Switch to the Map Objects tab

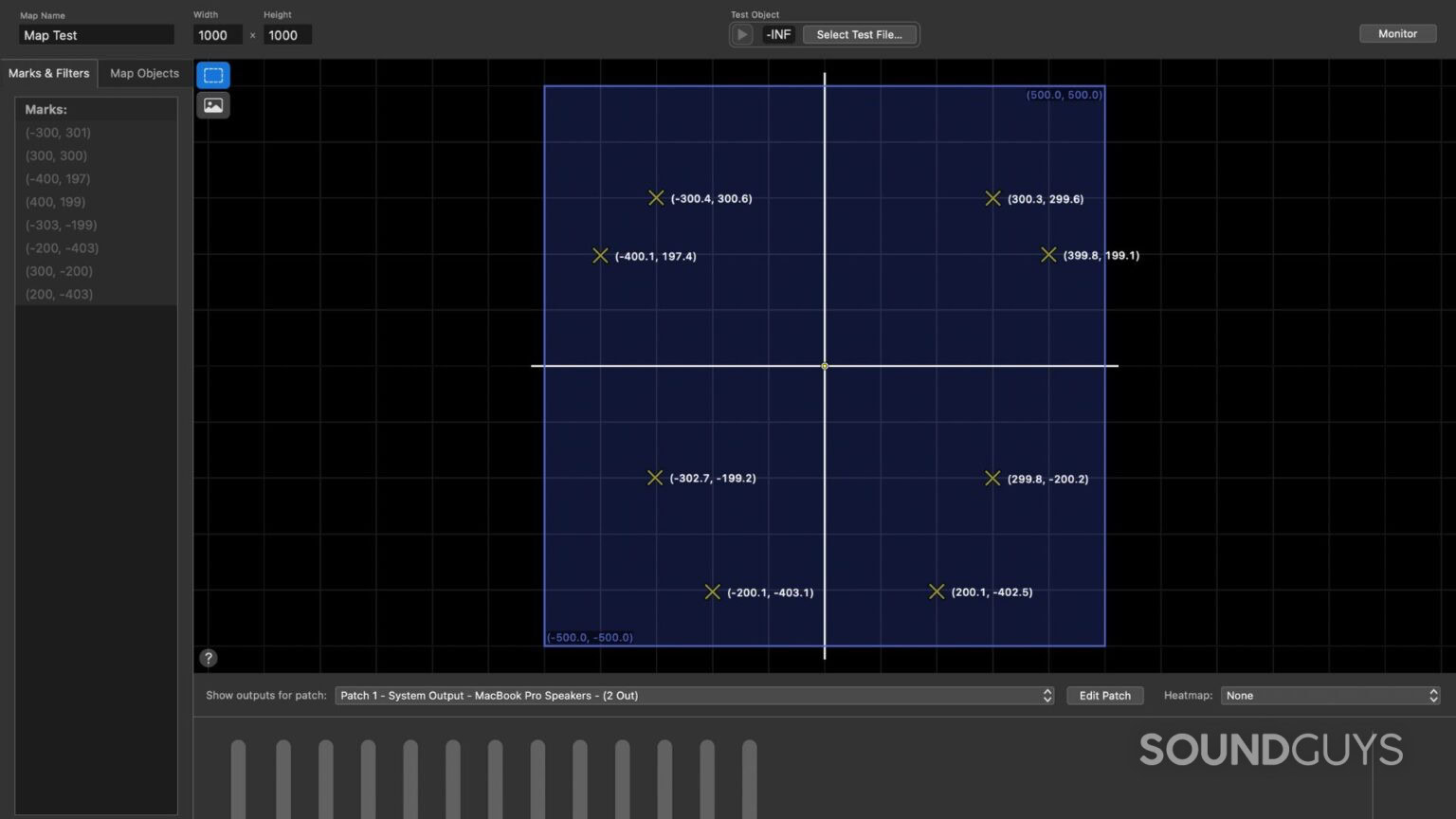144,73
